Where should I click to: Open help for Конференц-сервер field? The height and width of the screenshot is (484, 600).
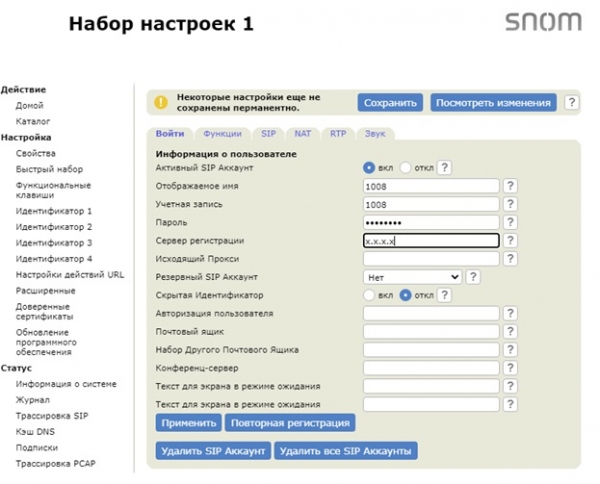coord(509,367)
